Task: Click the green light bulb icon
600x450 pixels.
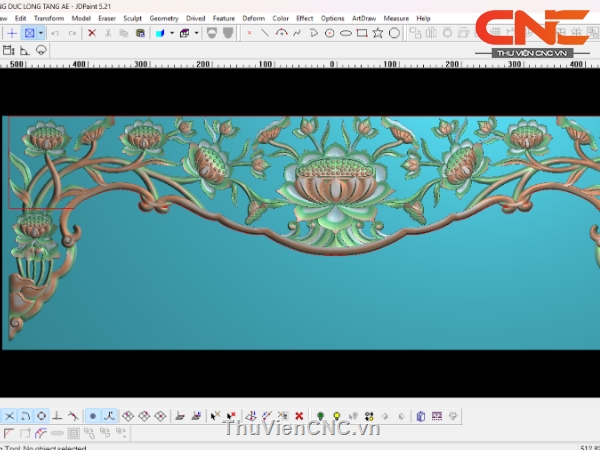Action: point(320,416)
